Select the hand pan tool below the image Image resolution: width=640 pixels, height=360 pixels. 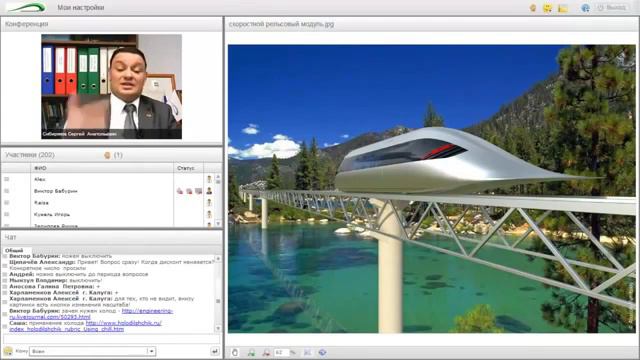[x=235, y=352]
